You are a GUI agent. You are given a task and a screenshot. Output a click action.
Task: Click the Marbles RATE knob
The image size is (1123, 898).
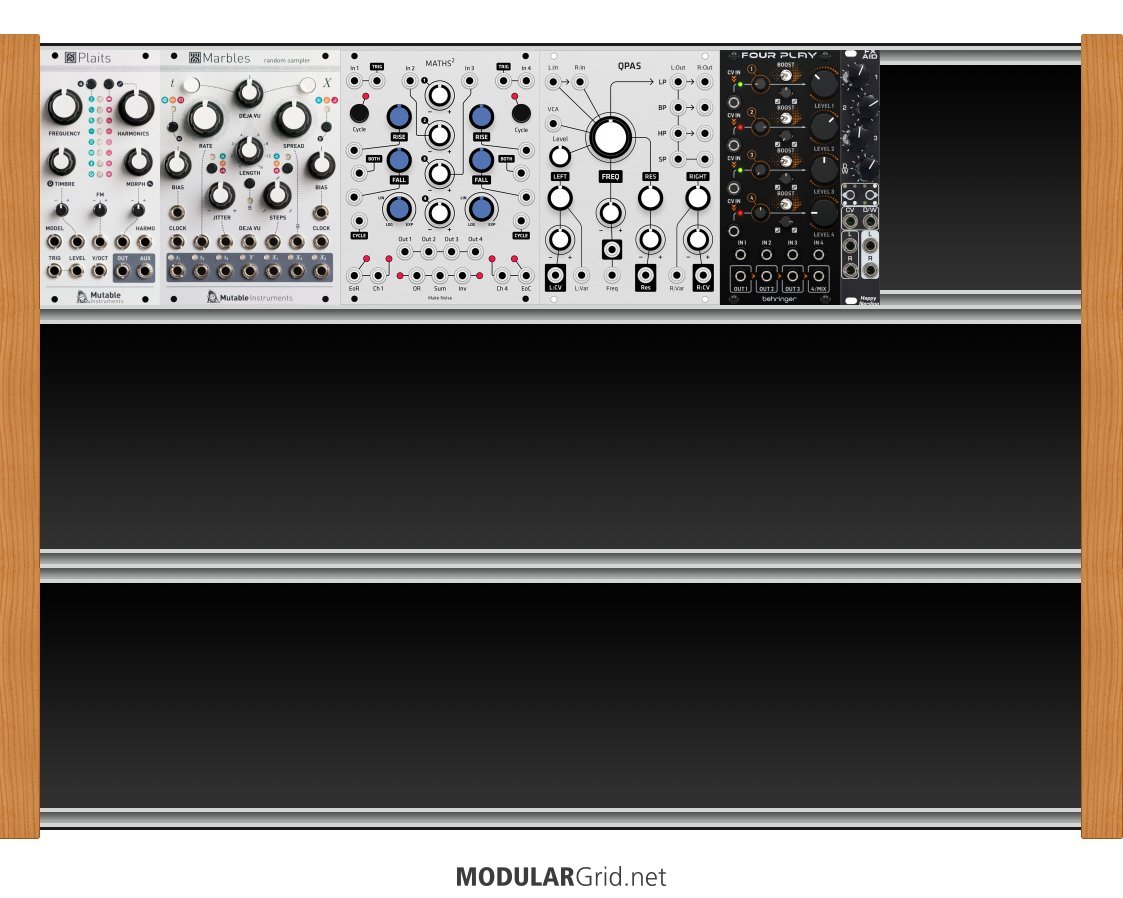click(x=206, y=120)
